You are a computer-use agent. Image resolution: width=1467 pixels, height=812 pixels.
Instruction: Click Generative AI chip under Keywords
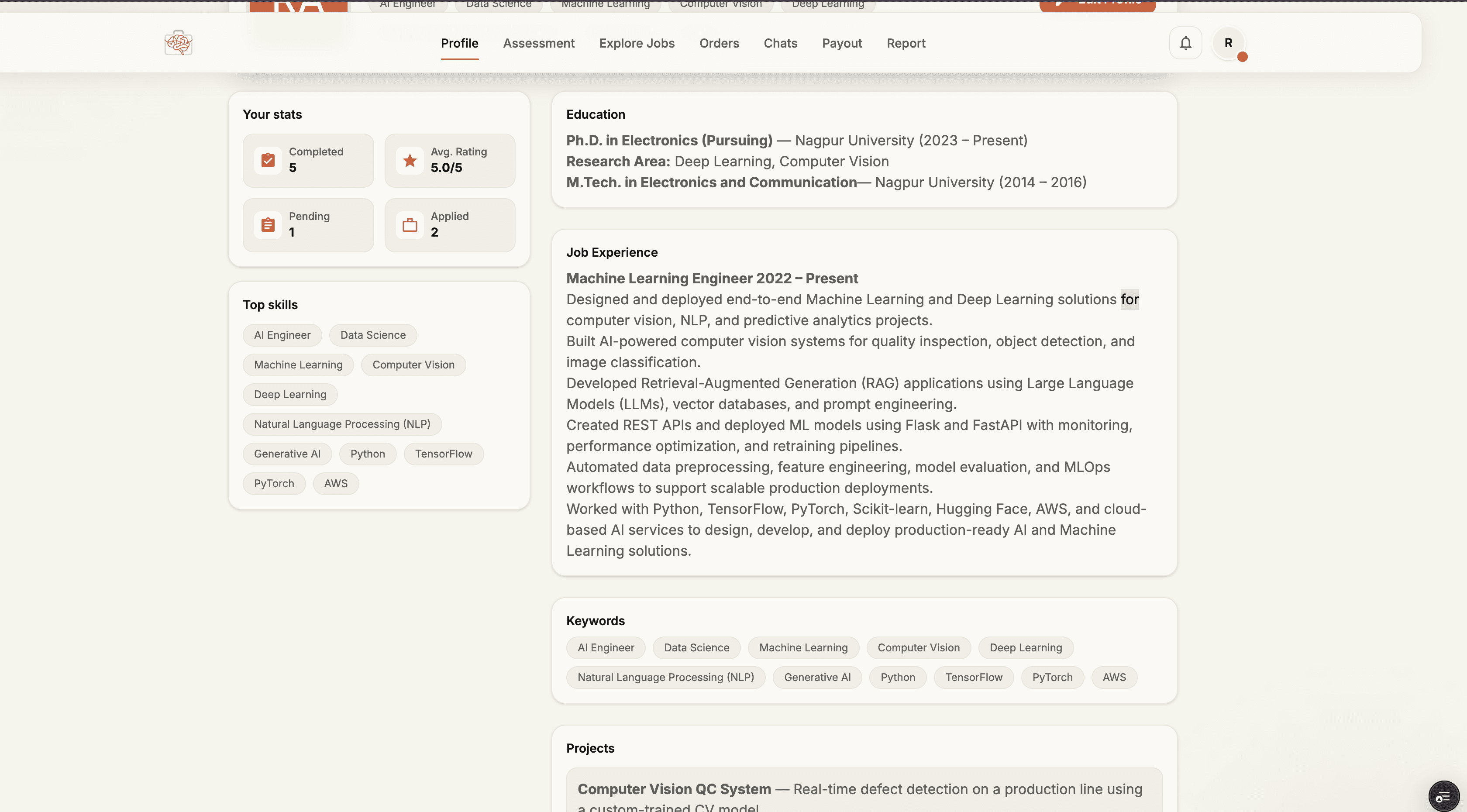tap(817, 678)
